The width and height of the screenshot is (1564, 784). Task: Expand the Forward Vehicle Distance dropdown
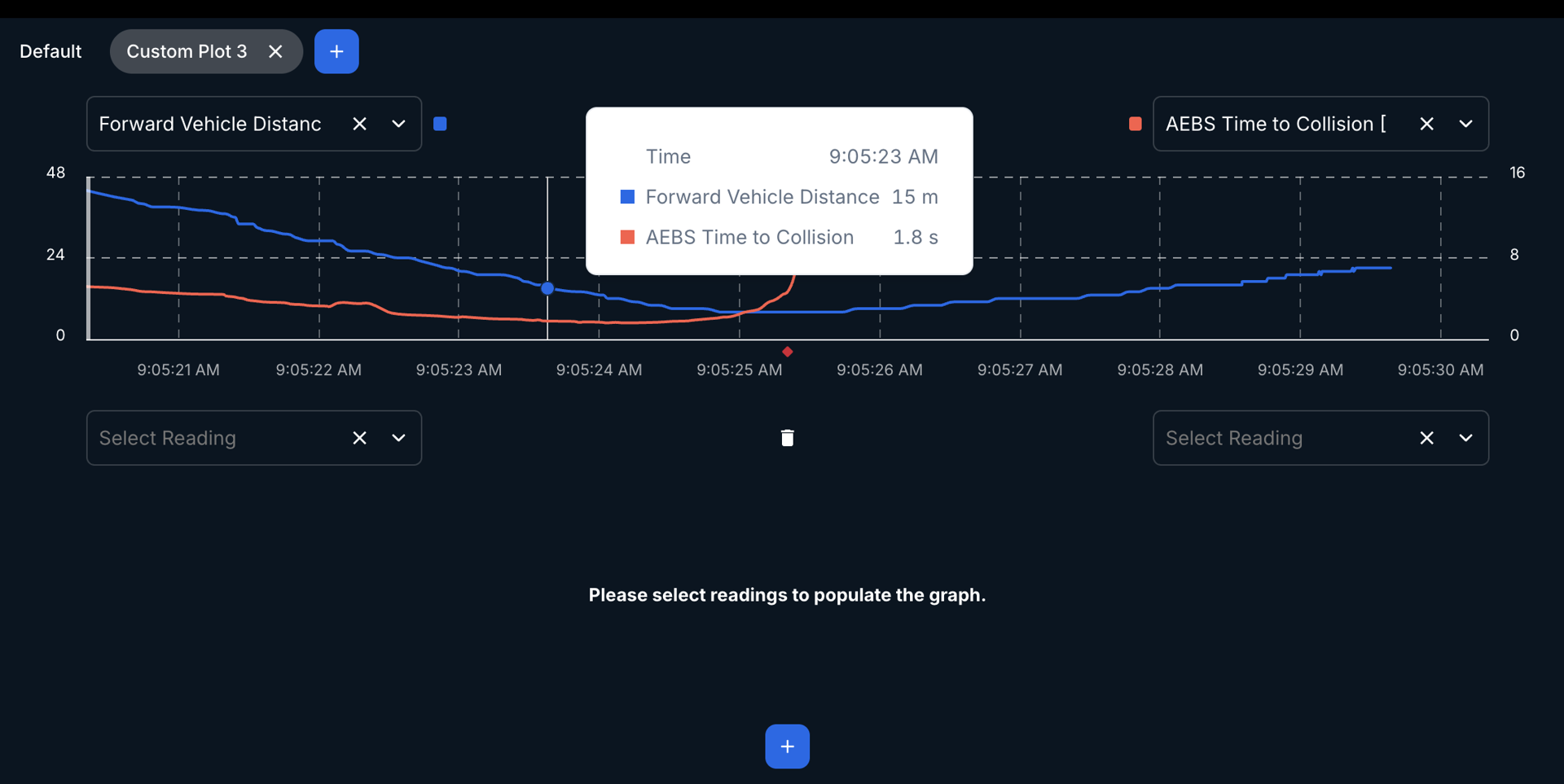398,124
